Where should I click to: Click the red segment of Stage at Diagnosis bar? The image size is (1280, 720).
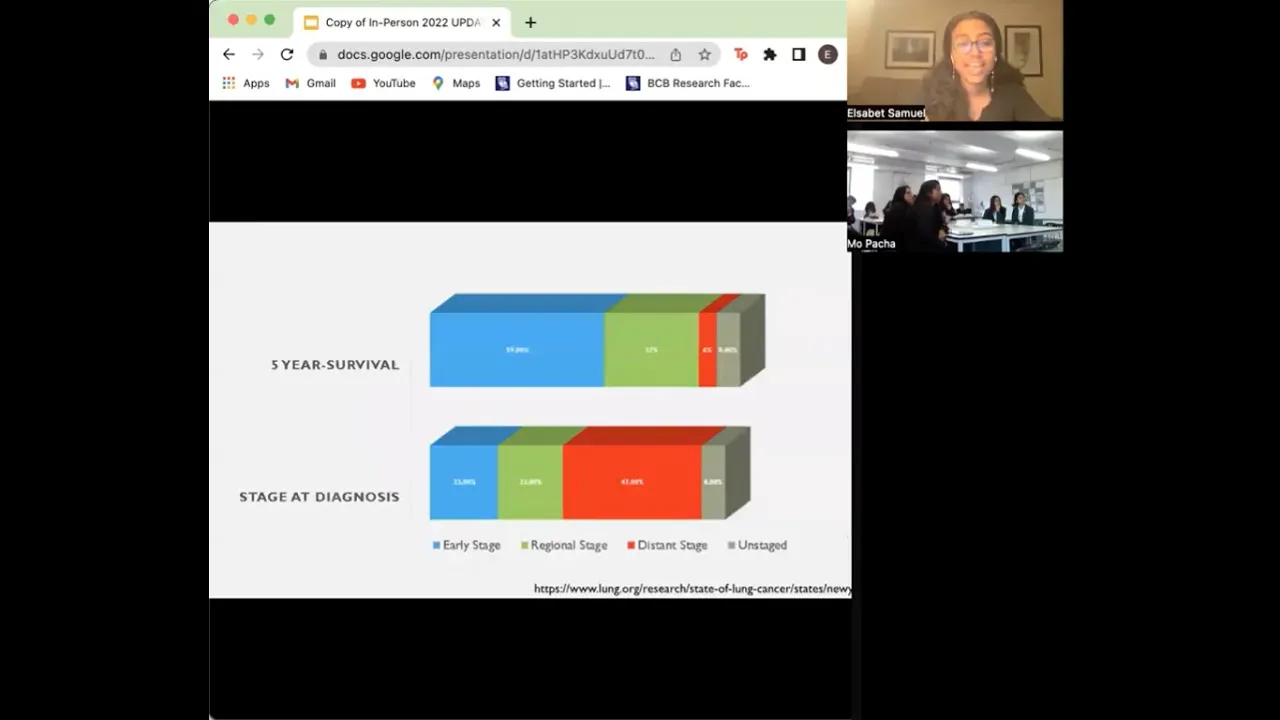(x=632, y=482)
